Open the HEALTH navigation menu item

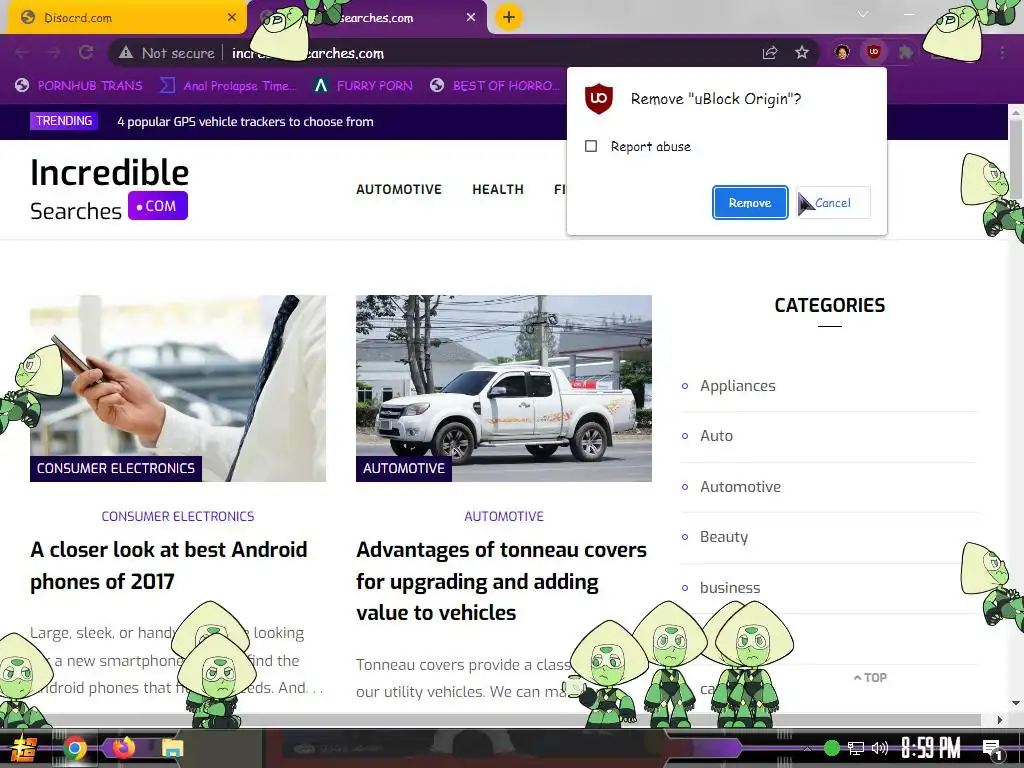(x=498, y=189)
